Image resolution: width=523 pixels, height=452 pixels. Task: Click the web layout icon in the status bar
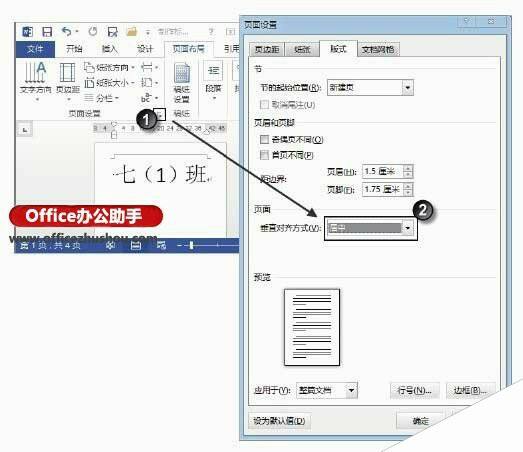(161, 246)
